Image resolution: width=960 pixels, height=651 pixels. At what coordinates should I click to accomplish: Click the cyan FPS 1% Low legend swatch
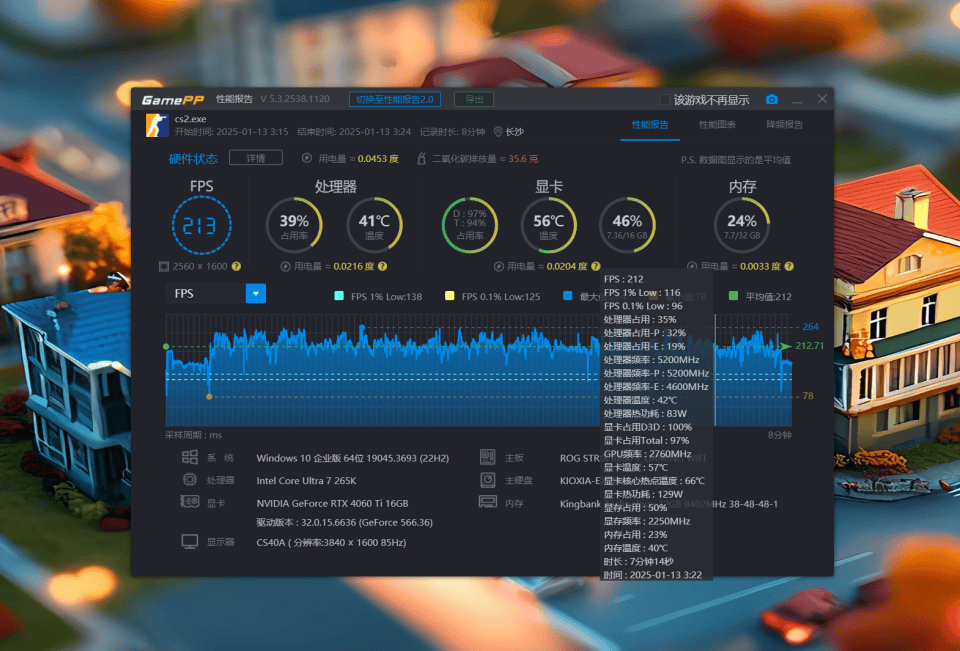point(339,296)
